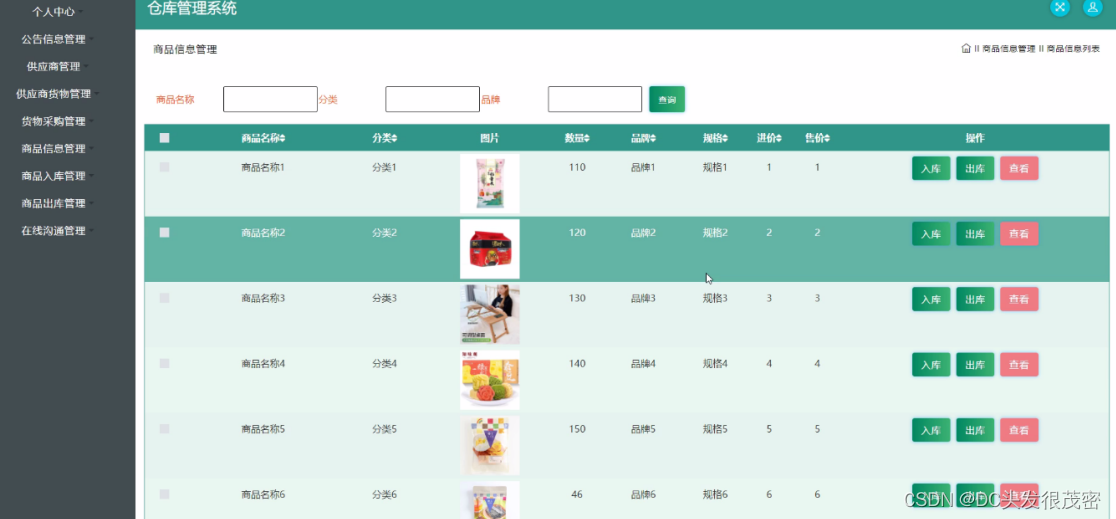Open the mooncake thumbnail for 商品名称4
Image resolution: width=1116 pixels, height=519 pixels.
pos(490,380)
